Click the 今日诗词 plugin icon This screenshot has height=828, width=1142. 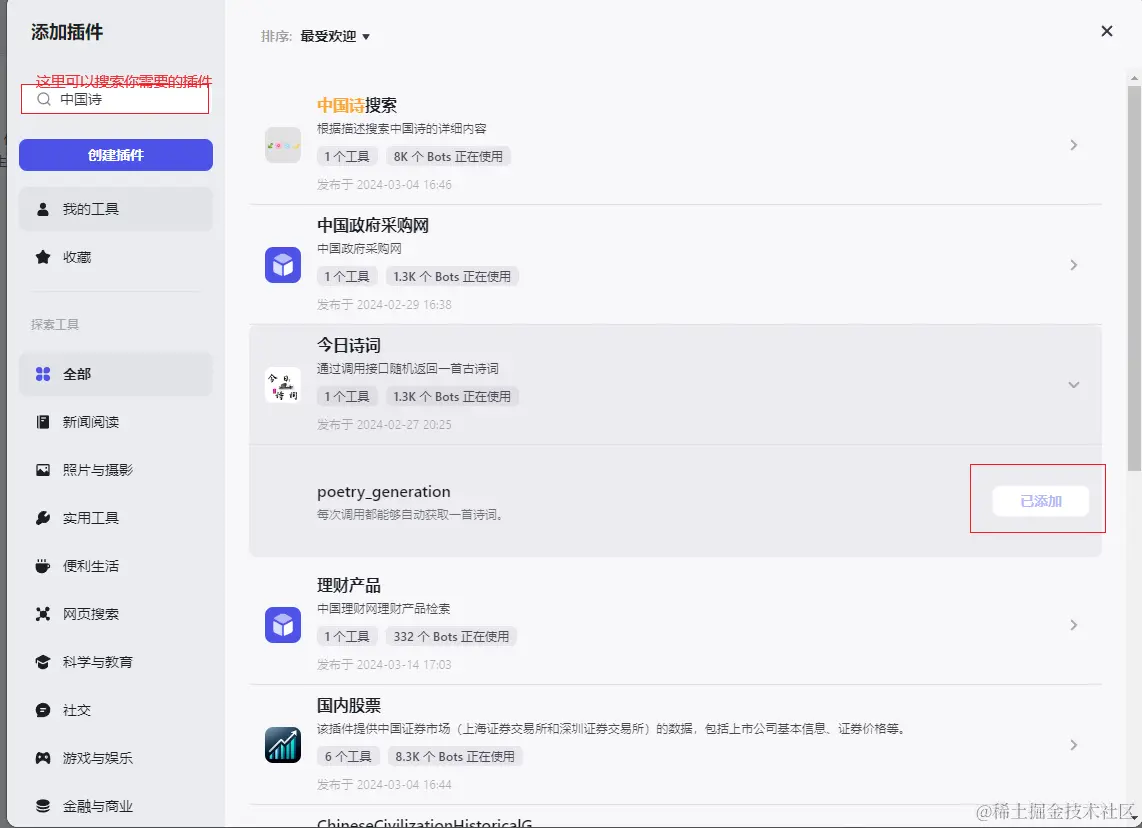(283, 385)
